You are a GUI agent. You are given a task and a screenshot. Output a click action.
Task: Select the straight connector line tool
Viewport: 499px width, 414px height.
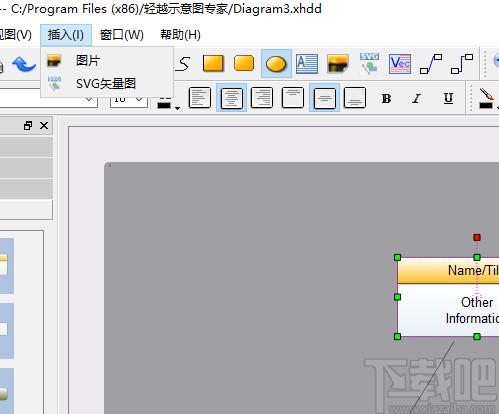pos(431,64)
